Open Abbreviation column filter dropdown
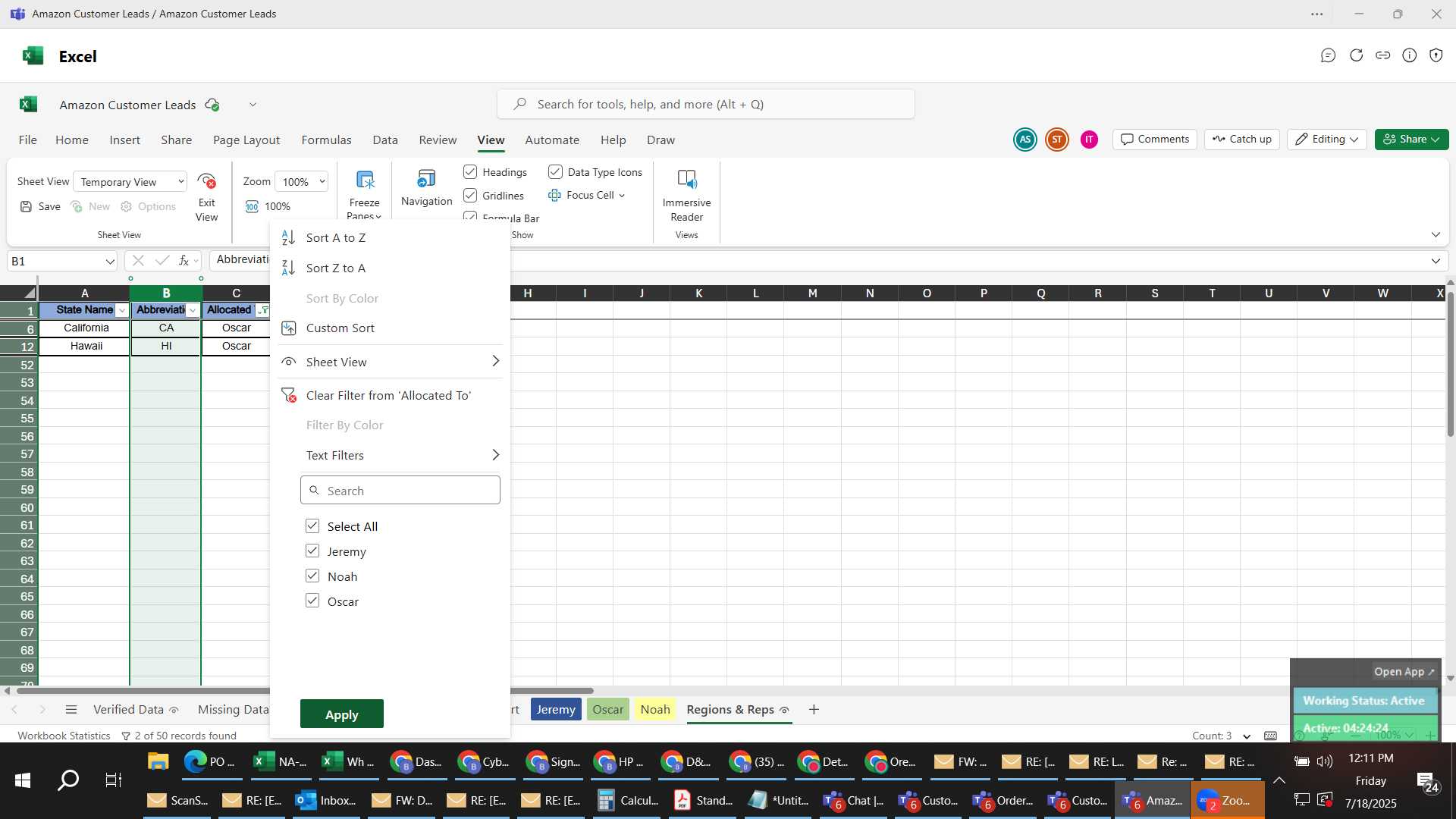The height and width of the screenshot is (819, 1456). click(x=193, y=310)
